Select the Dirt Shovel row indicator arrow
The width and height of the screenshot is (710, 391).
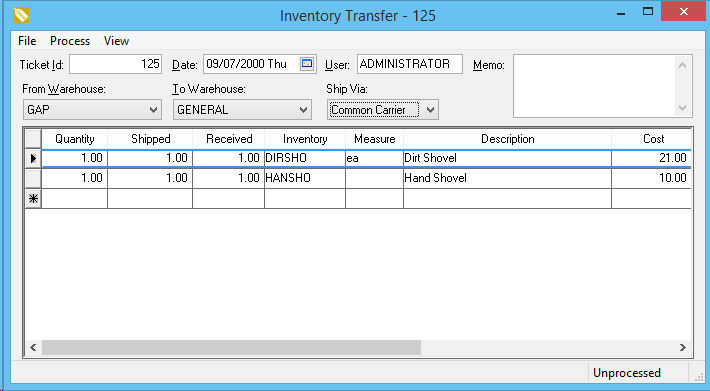tap(33, 158)
